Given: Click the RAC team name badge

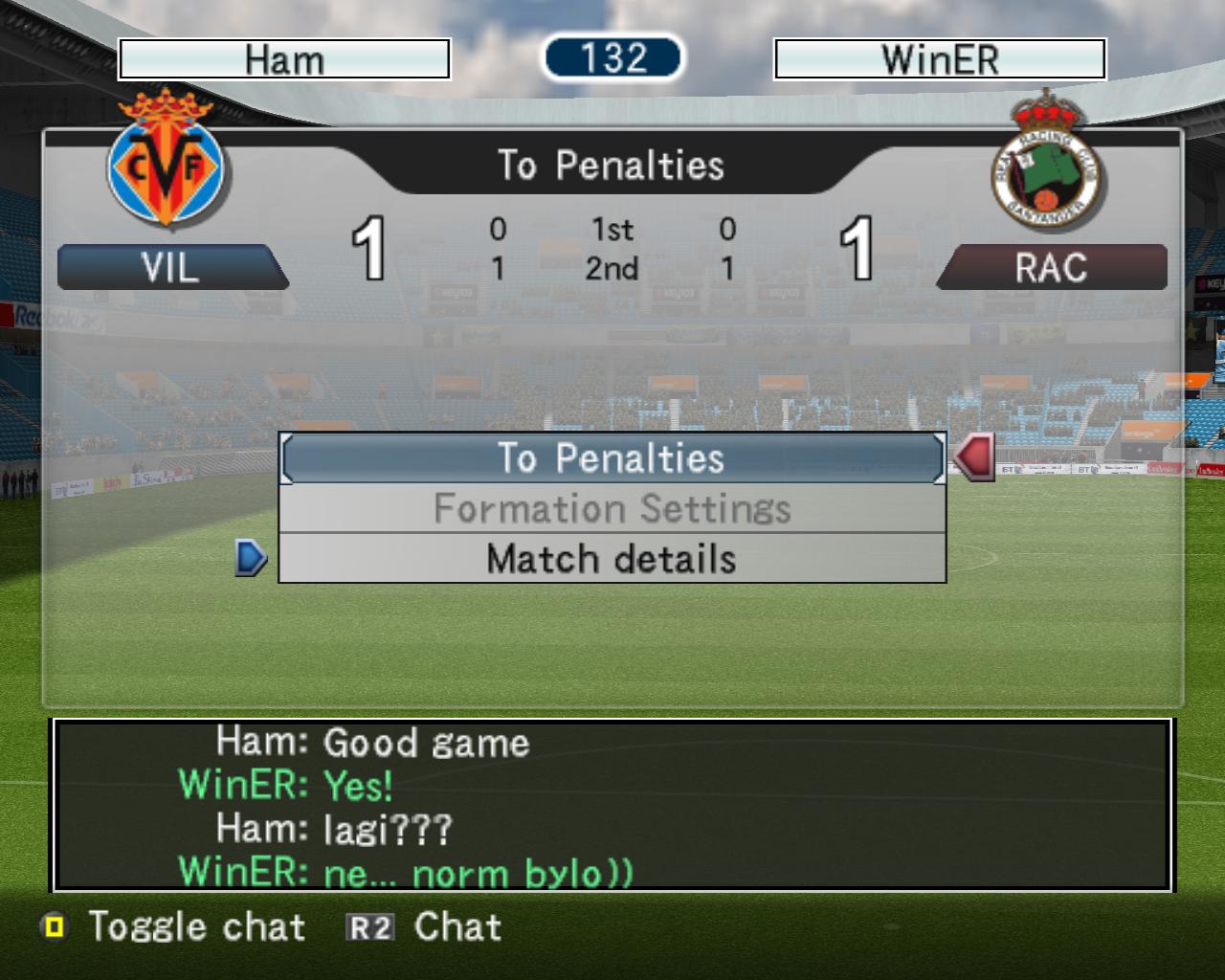Looking at the screenshot, I should [1051, 267].
